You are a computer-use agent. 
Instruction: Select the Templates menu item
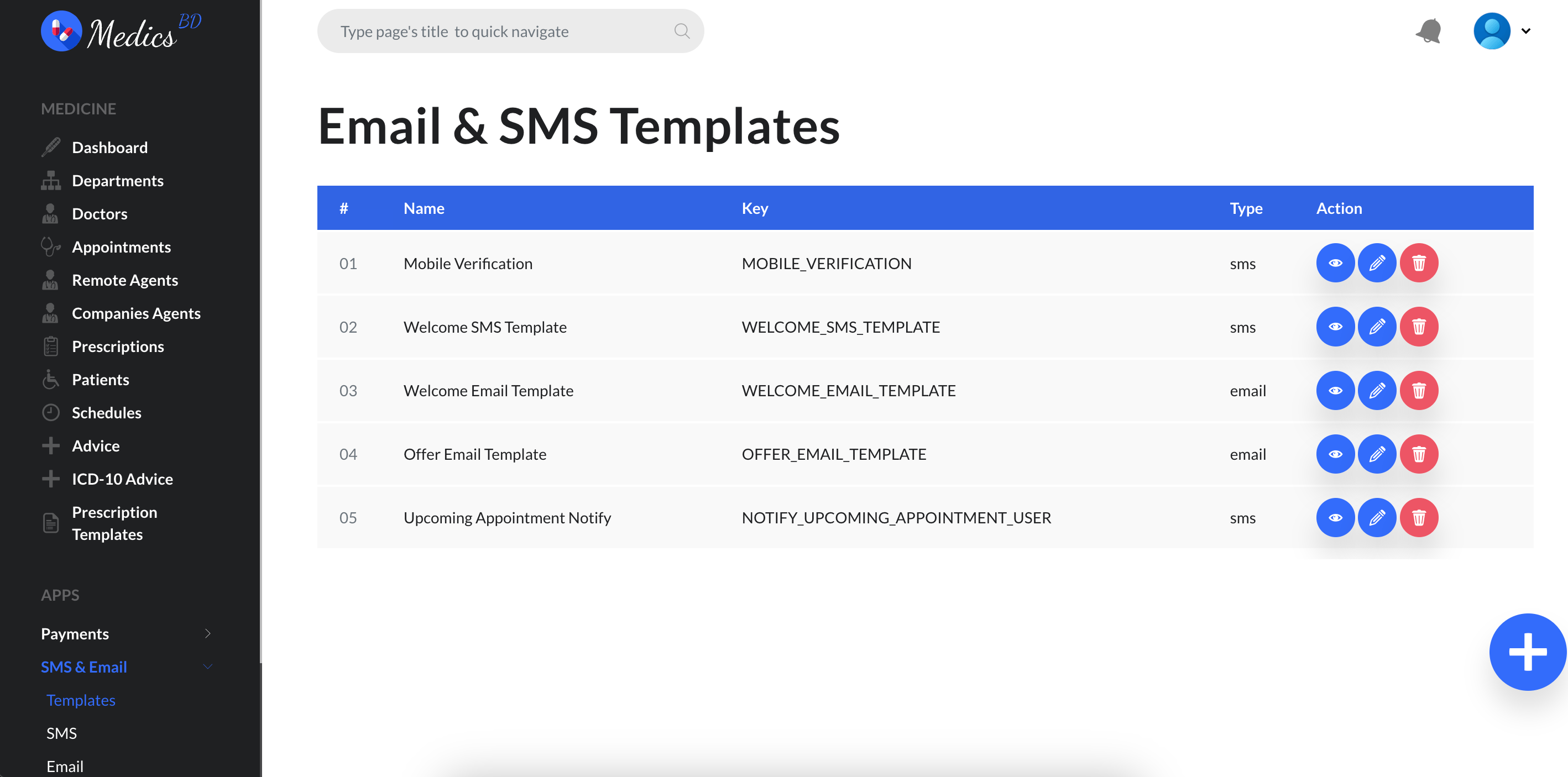pyautogui.click(x=81, y=699)
